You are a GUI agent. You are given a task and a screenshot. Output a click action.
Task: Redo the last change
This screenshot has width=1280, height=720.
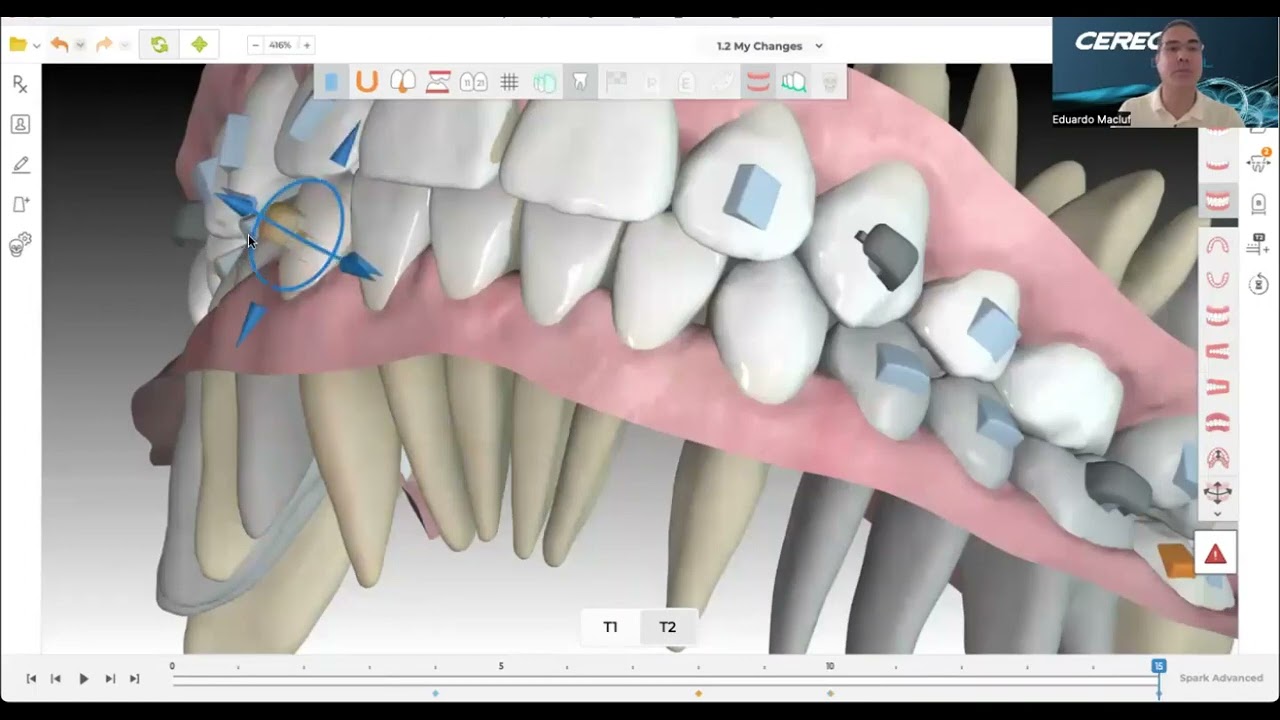tap(104, 45)
